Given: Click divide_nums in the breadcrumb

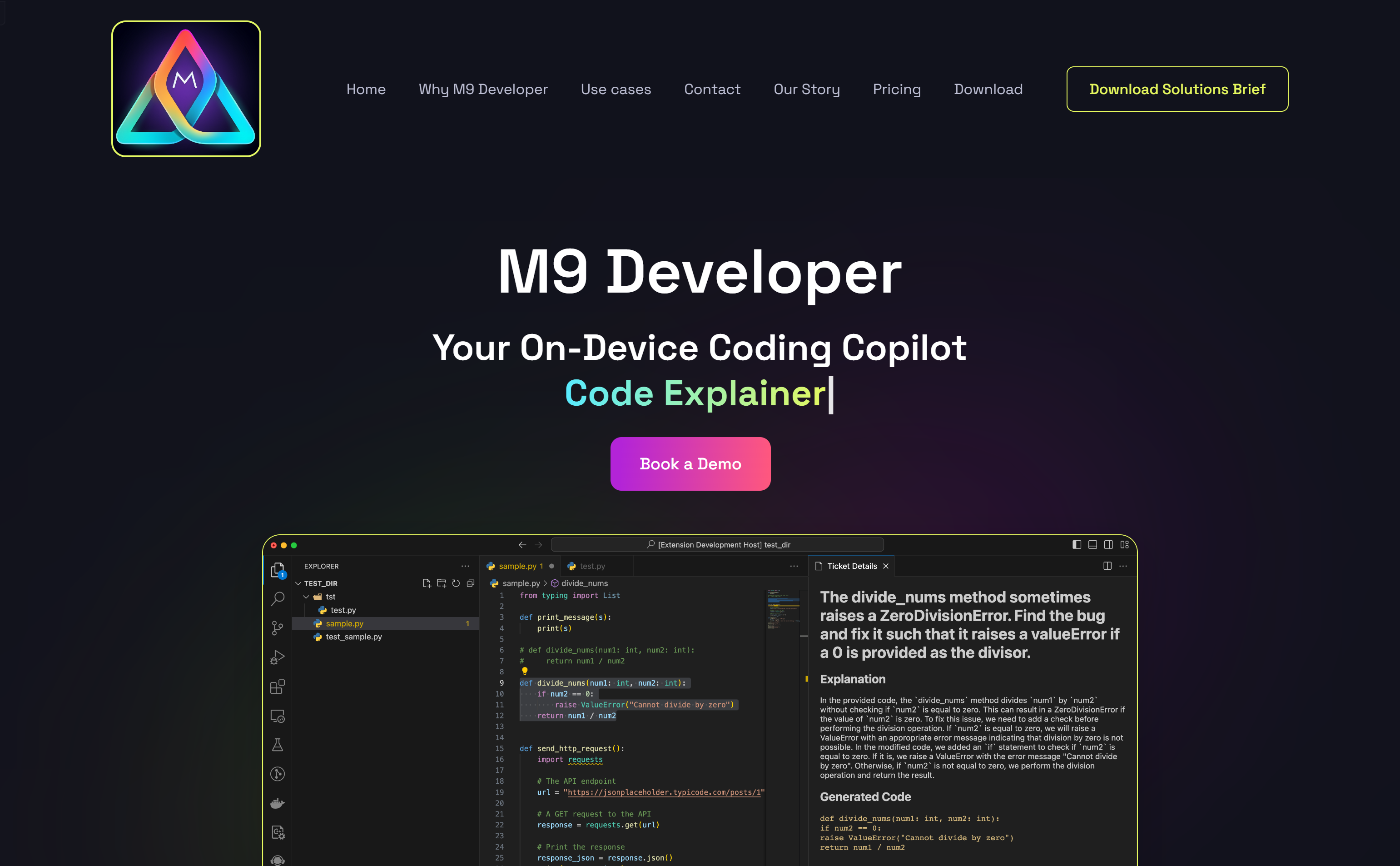Looking at the screenshot, I should 584,583.
